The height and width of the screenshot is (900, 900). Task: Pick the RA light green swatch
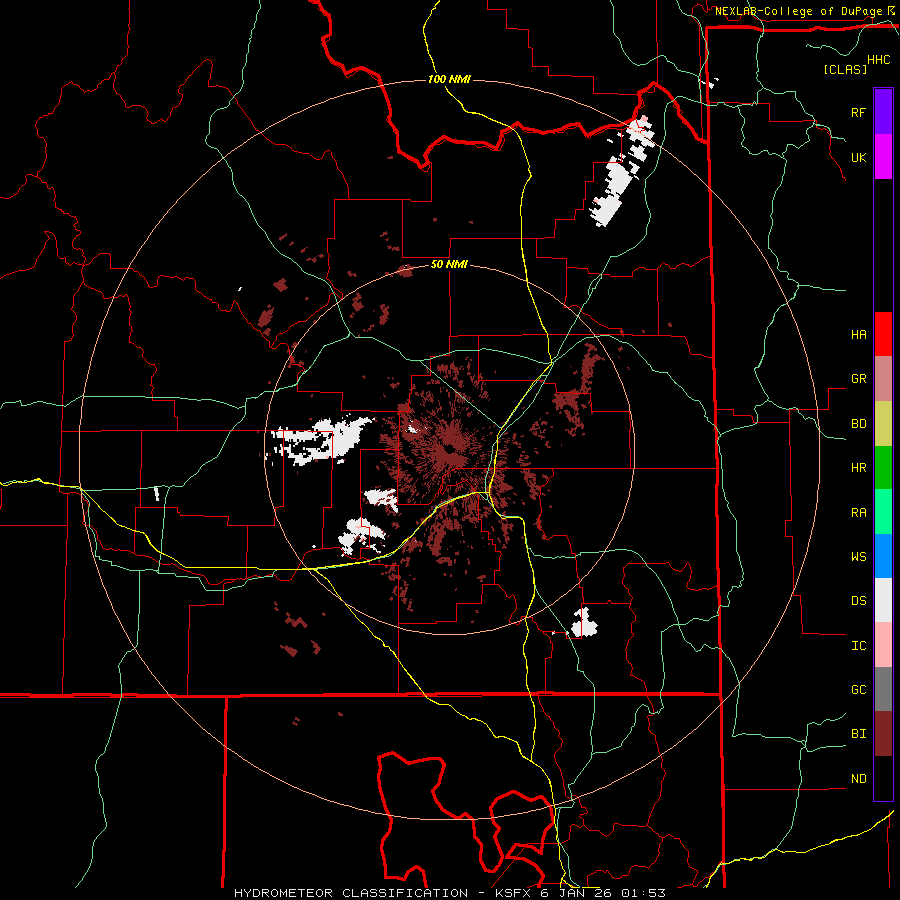coord(883,511)
